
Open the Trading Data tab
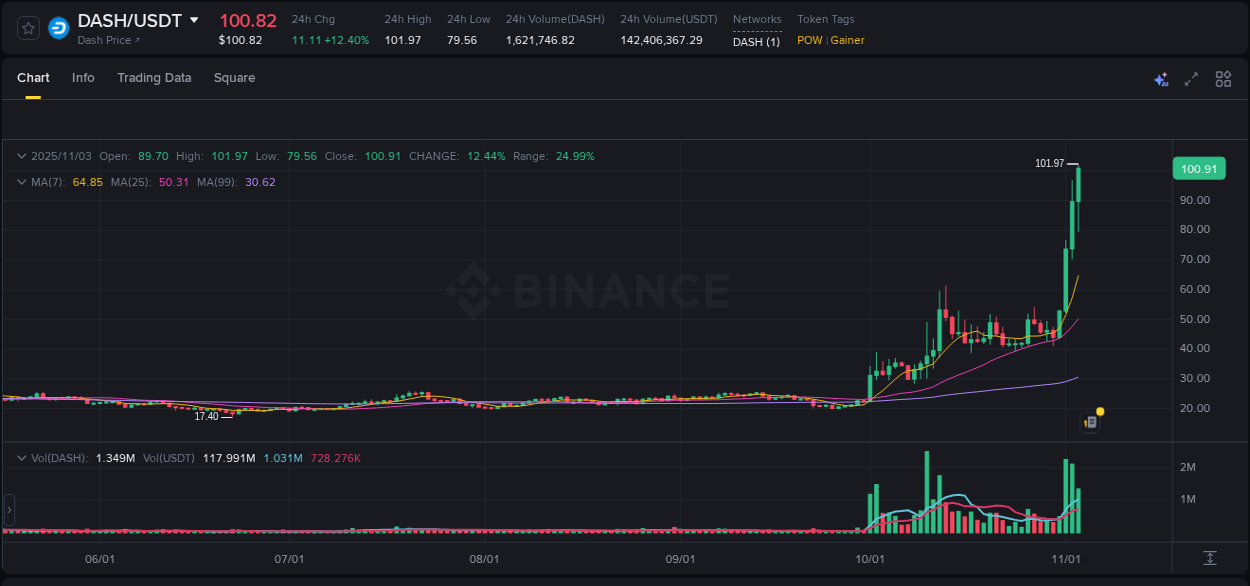(x=154, y=77)
